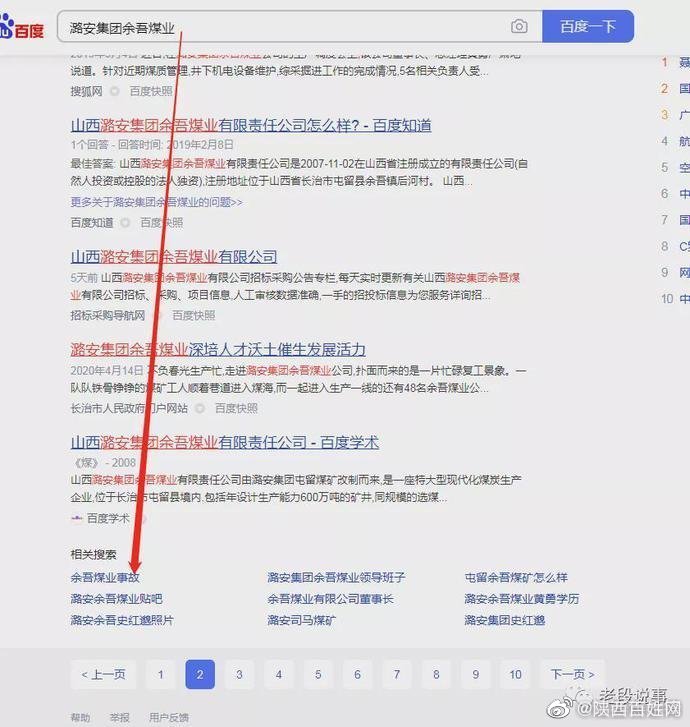This screenshot has width=690, height=727.
Task: Click the 百度学术 source label
Action: click(108, 518)
